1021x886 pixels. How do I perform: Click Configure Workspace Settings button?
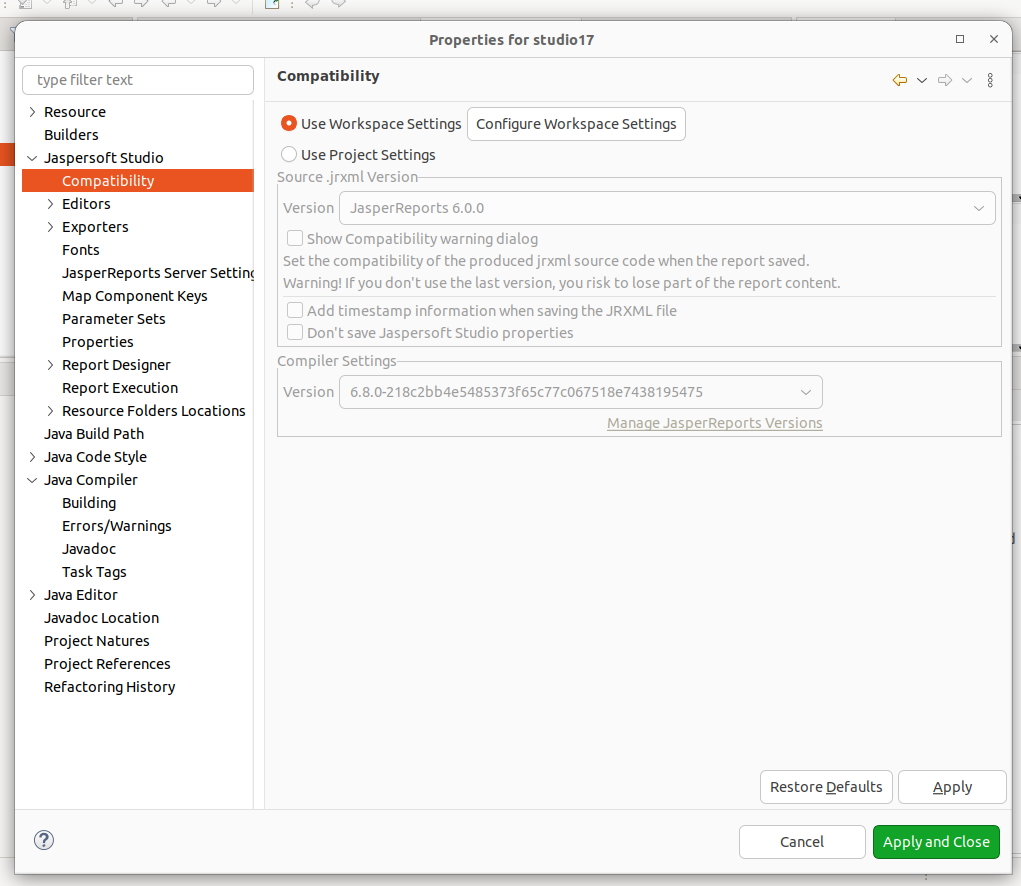pos(576,124)
